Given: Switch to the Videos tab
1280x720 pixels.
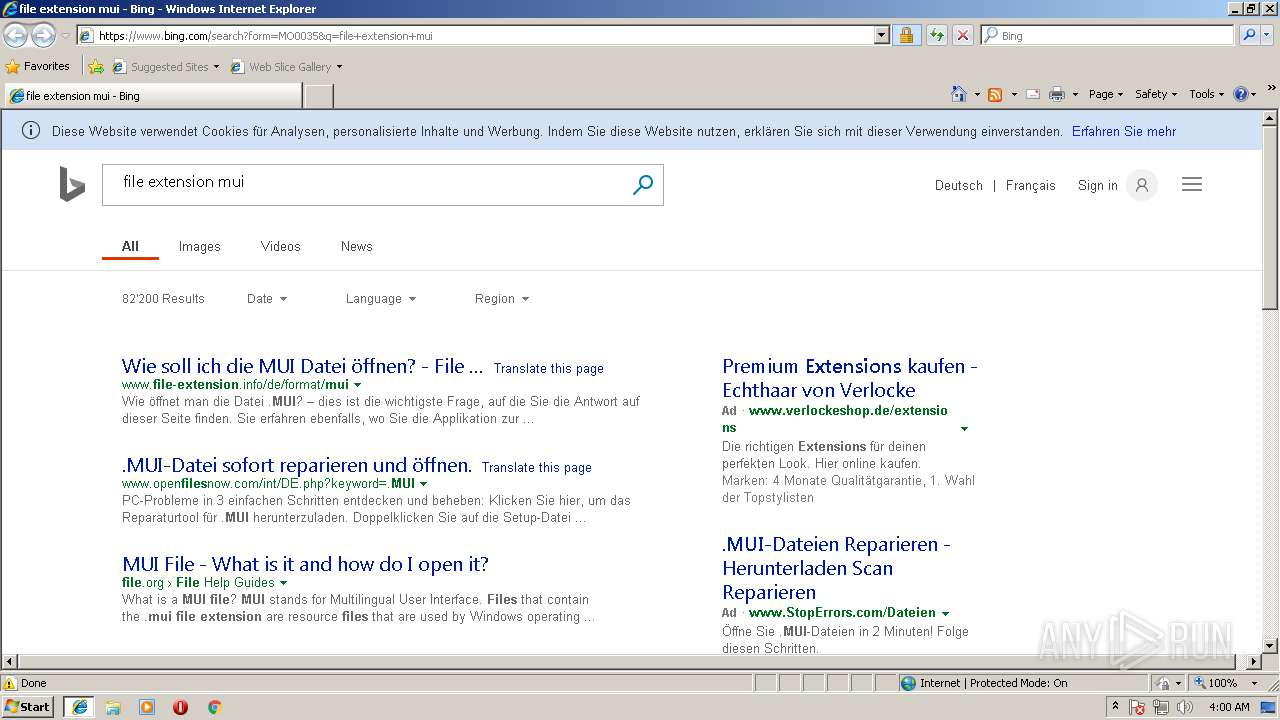Looking at the screenshot, I should coord(280,246).
